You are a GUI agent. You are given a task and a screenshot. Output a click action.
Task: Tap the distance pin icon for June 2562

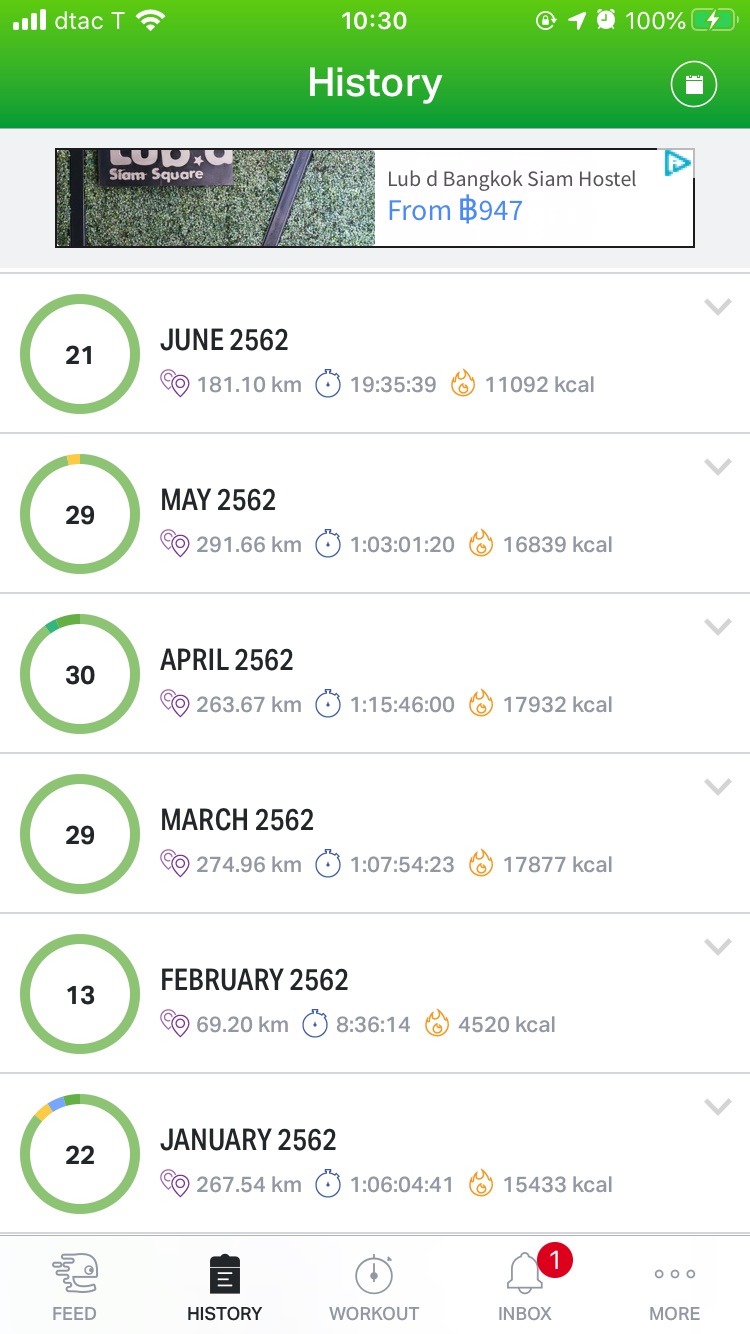[x=175, y=384]
